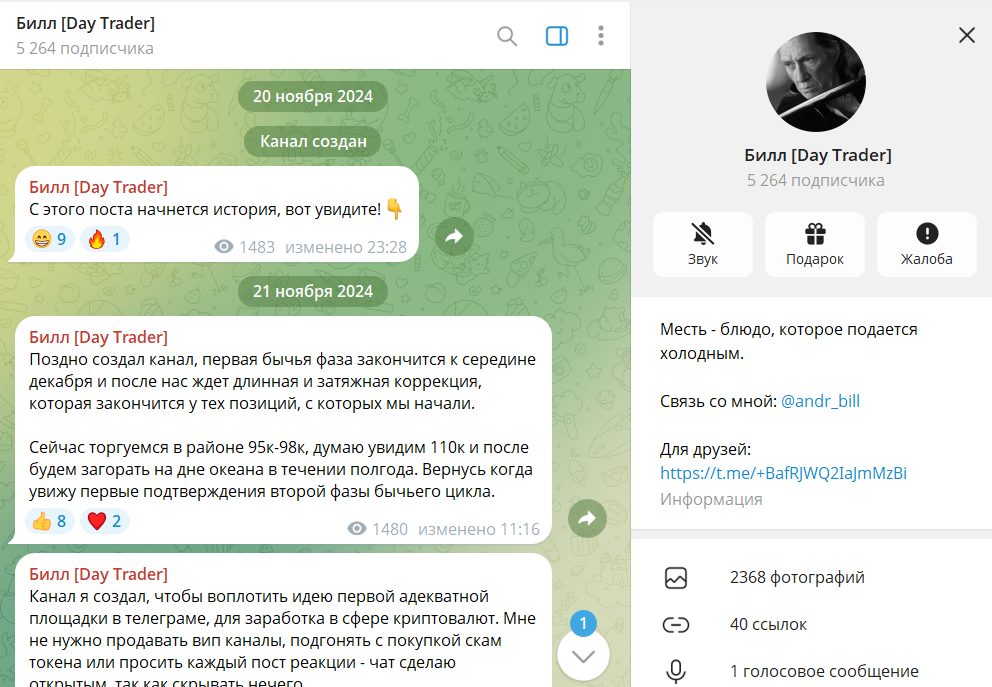This screenshot has width=992, height=687.
Task: Open the @andr_bill contact link
Action: (821, 401)
